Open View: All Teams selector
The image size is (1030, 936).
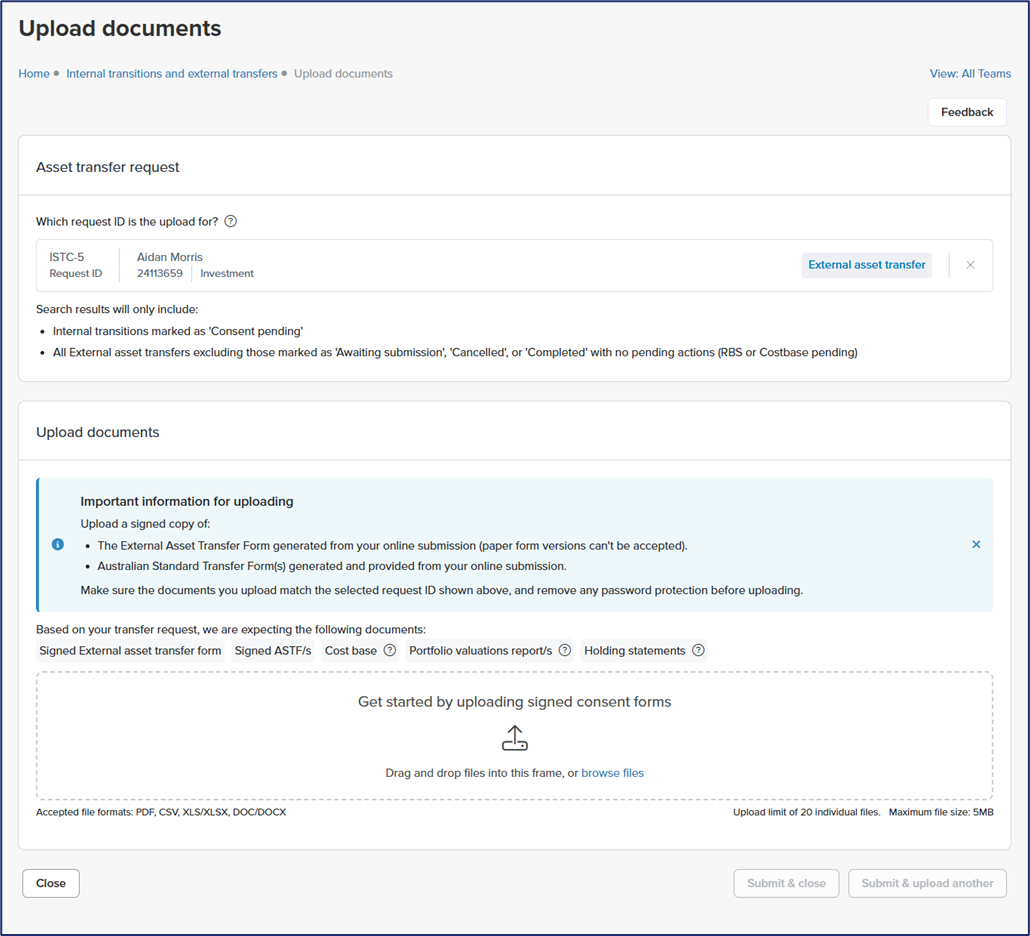point(970,74)
